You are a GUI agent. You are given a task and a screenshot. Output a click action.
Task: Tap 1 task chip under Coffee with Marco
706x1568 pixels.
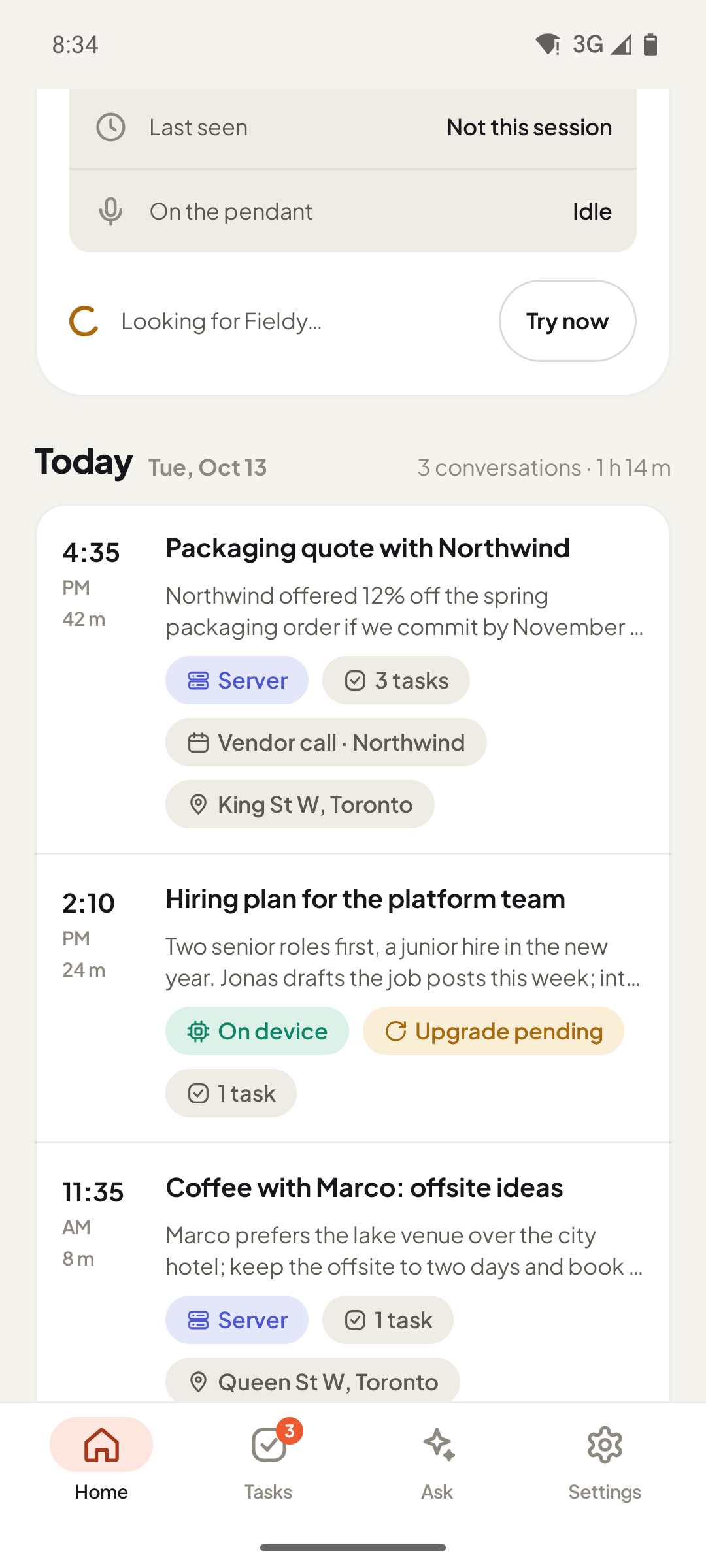click(388, 1320)
